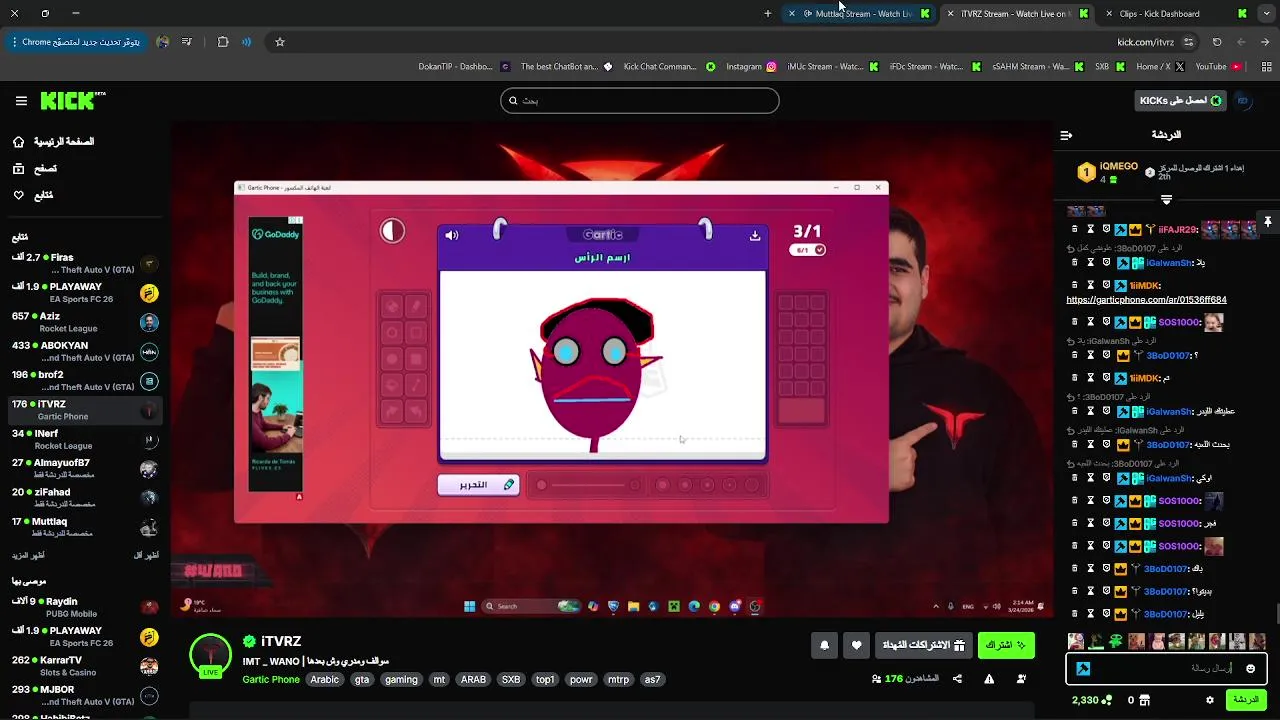Open Aziz Rocket League channel
The height and width of the screenshot is (720, 1280).
[x=85, y=322]
